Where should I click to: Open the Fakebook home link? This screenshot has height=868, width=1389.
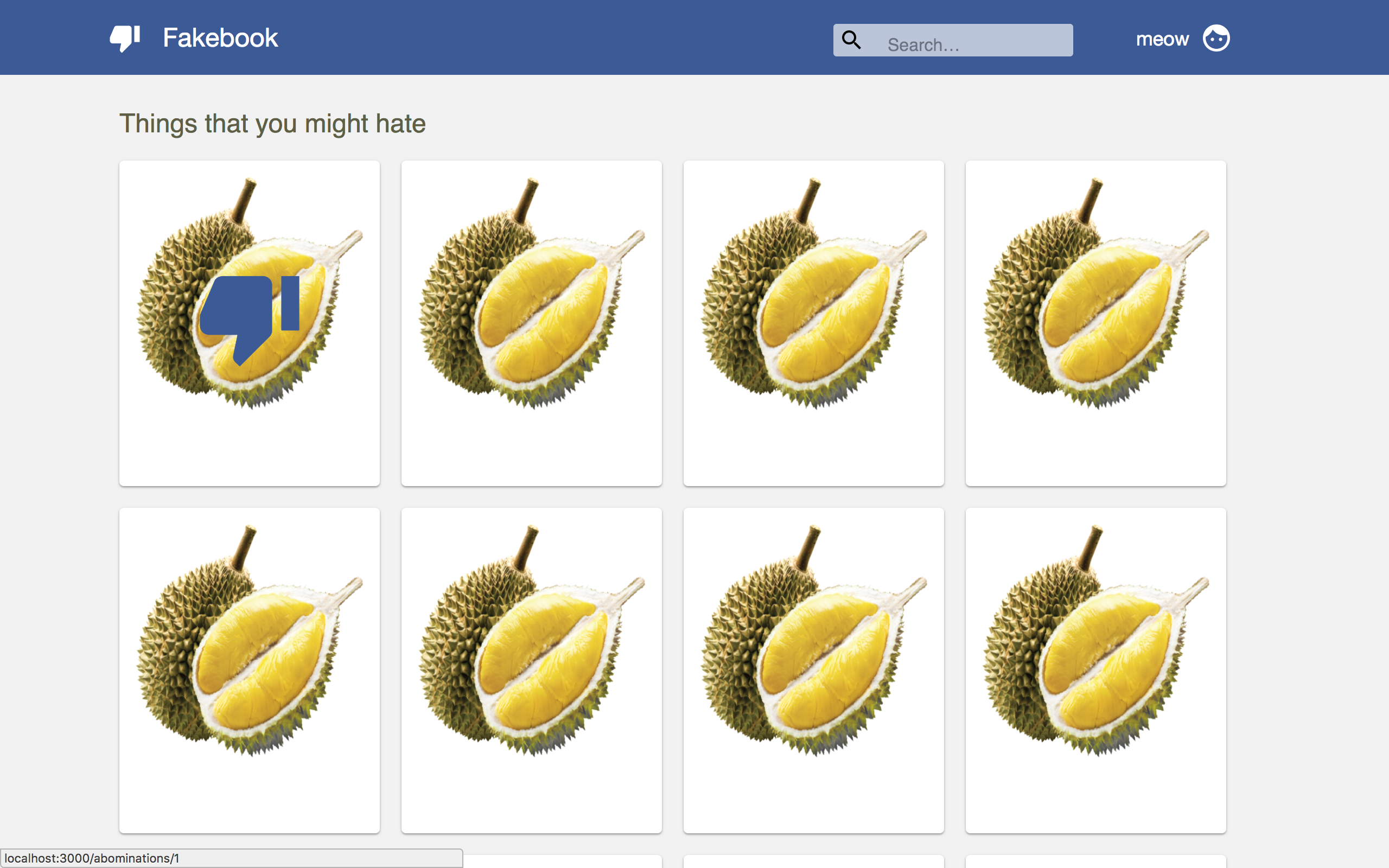coord(220,38)
